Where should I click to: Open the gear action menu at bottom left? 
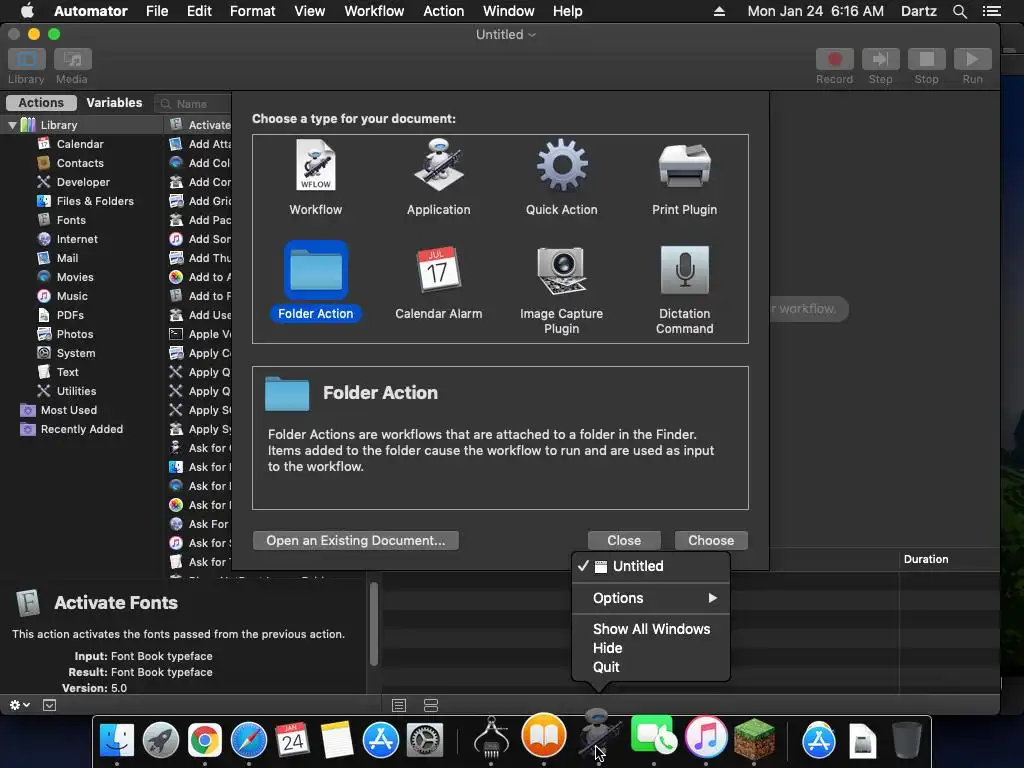pyautogui.click(x=20, y=705)
